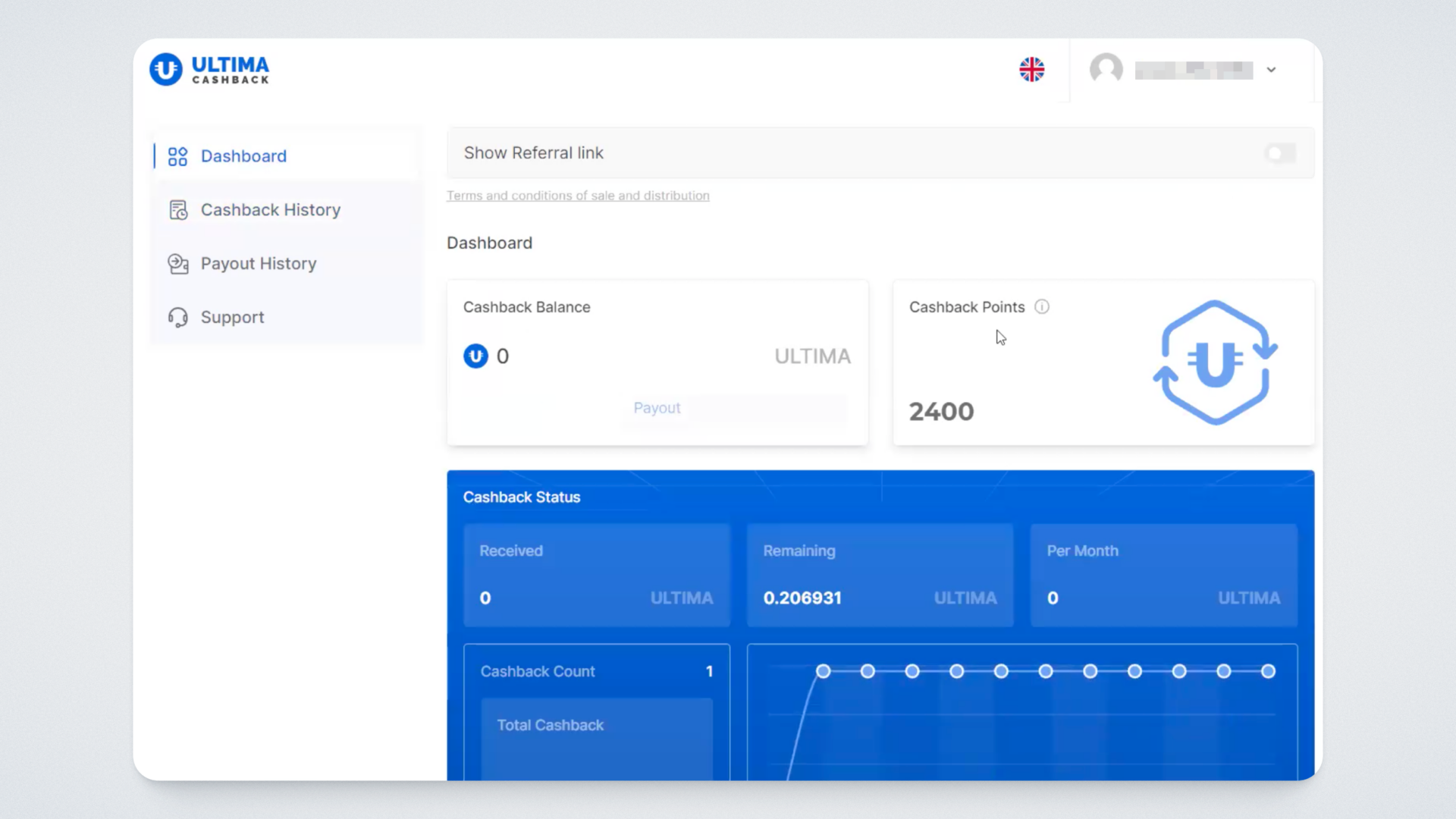
Task: Expand the account dropdown chevron
Action: coord(1272,70)
